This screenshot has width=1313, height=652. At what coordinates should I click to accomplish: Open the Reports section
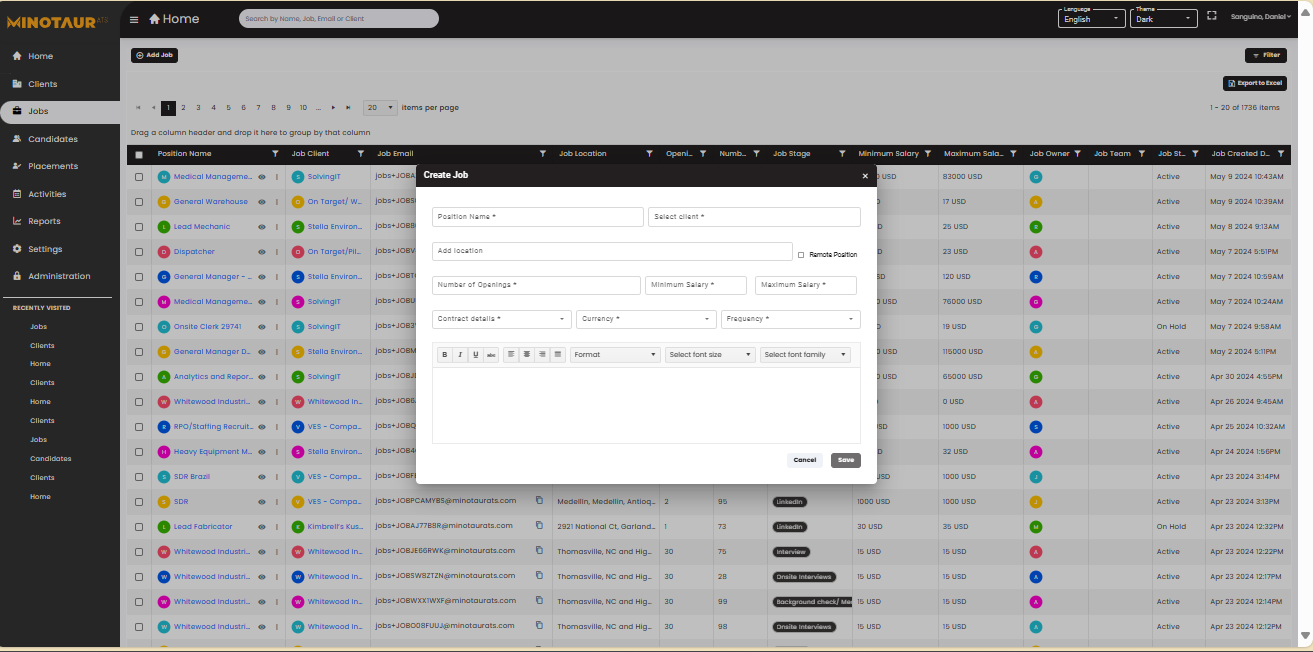tap(42, 221)
